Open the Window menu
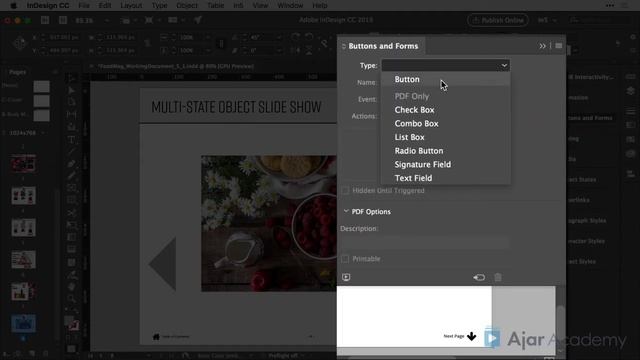The height and width of the screenshot is (360, 640). coord(290,5)
